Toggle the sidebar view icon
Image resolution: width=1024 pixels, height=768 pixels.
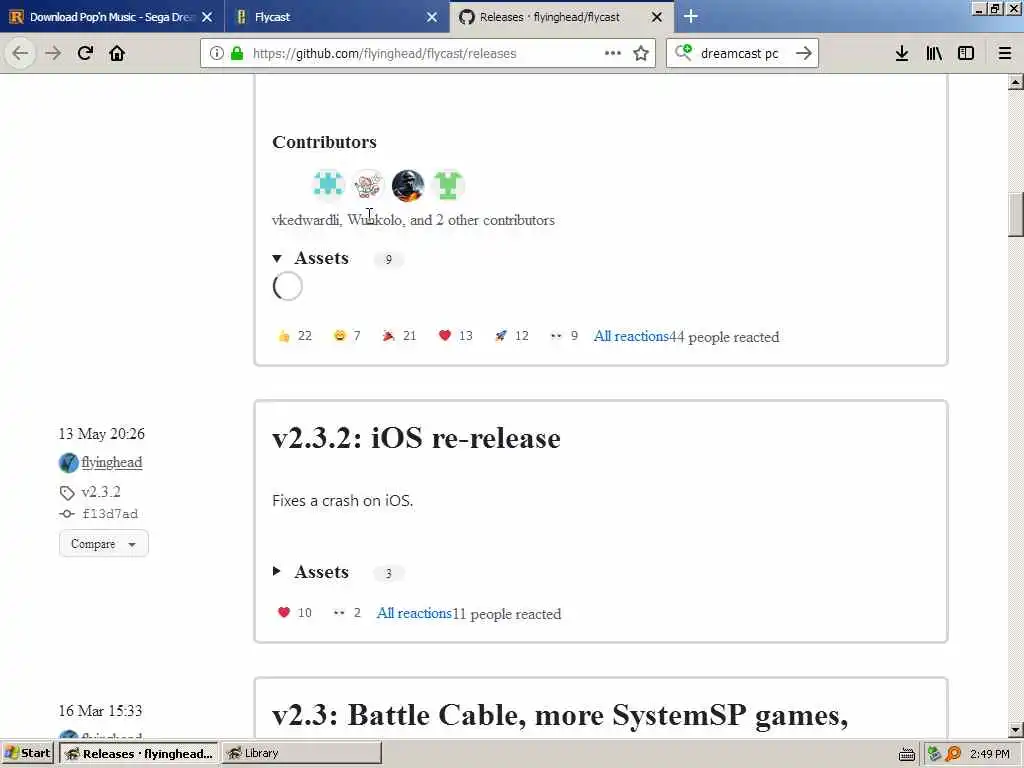[966, 53]
